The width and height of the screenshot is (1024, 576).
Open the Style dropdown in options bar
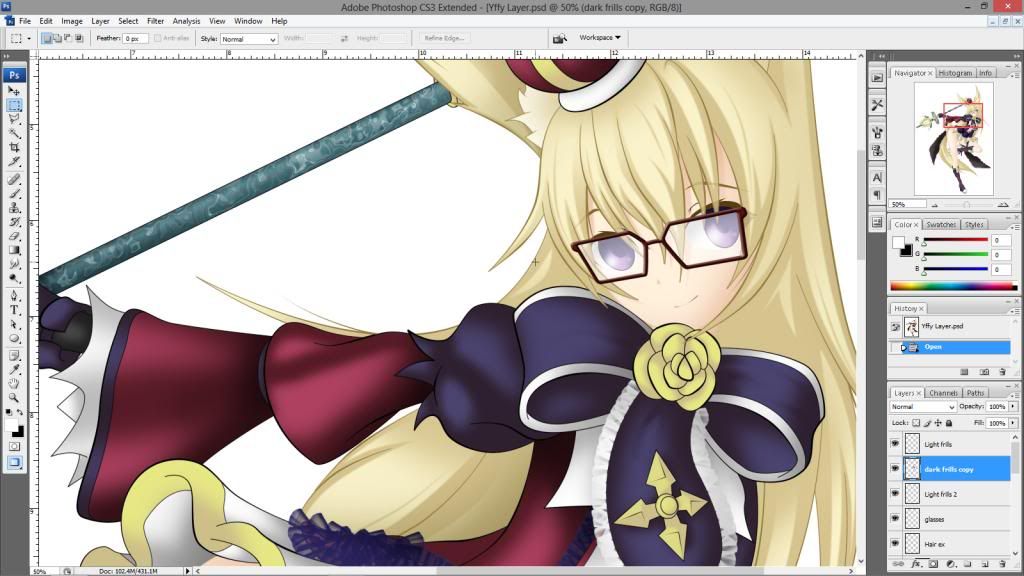(x=248, y=39)
